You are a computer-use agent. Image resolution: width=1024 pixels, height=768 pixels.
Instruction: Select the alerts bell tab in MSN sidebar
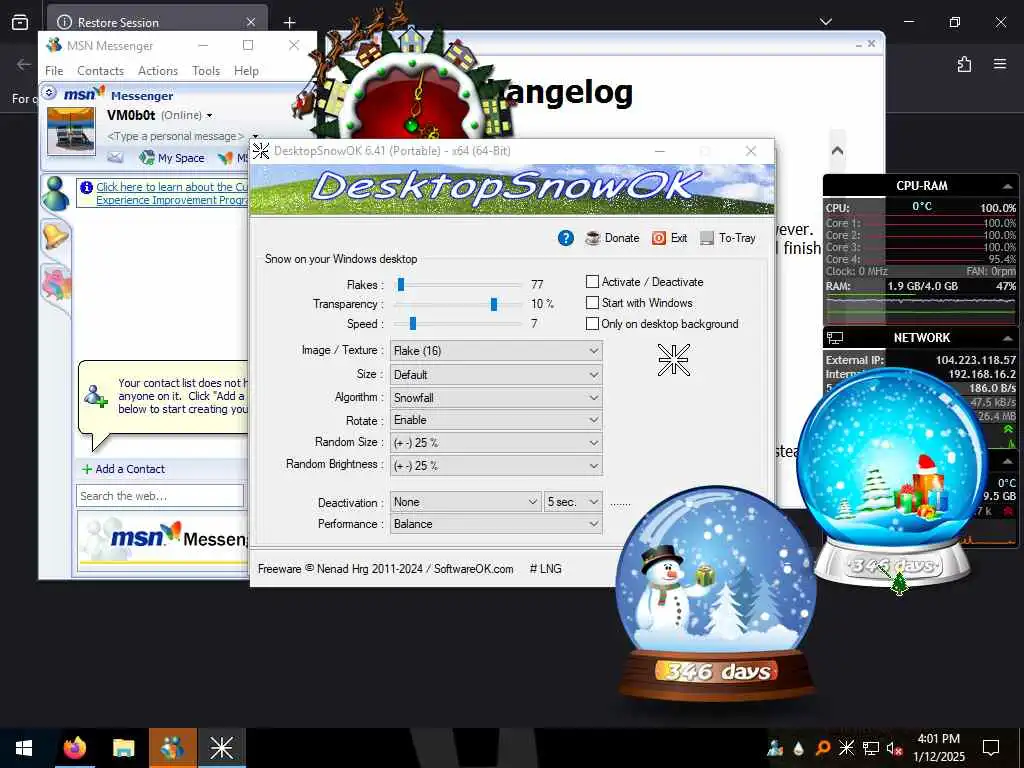click(x=55, y=236)
